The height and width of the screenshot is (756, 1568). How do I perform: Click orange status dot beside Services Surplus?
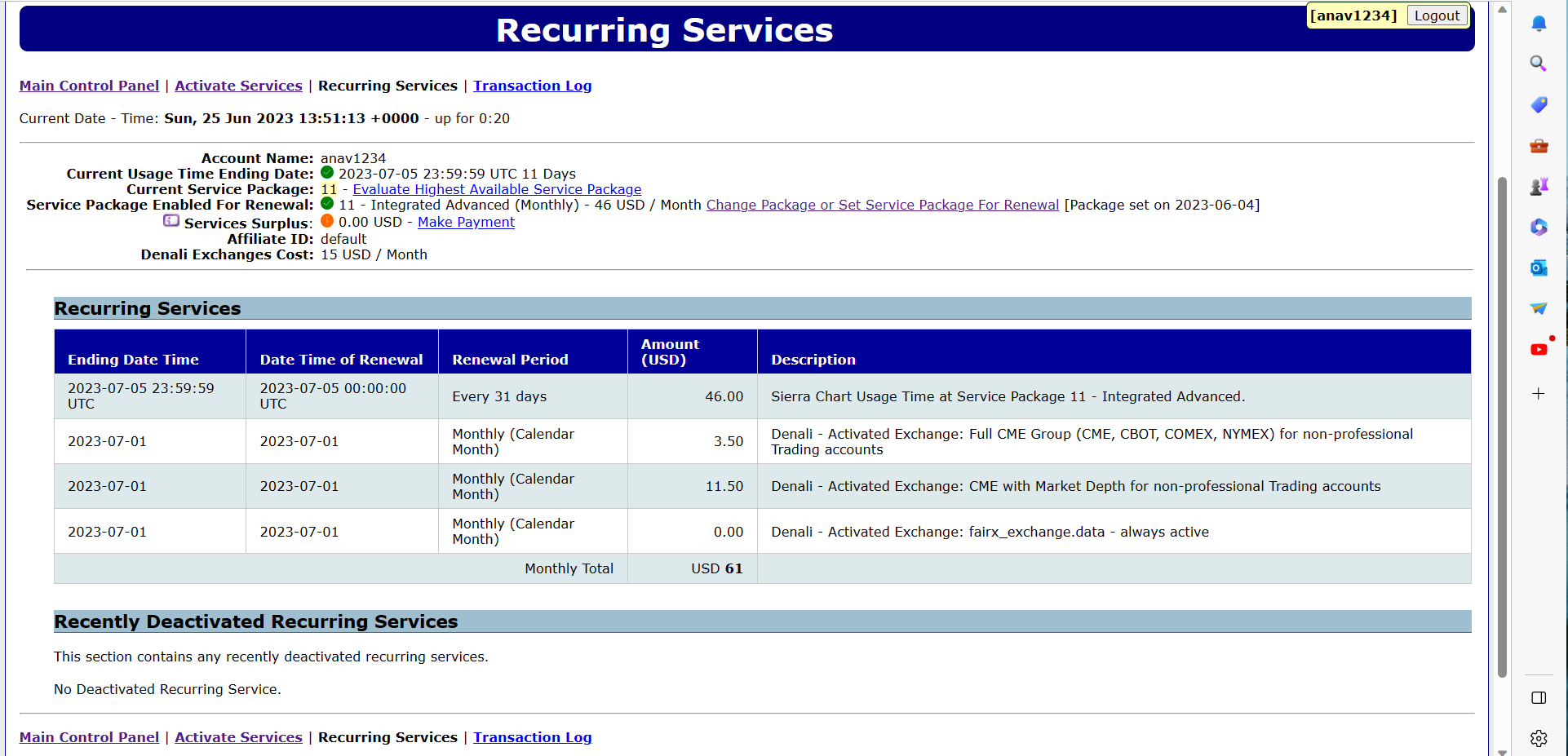coord(327,221)
